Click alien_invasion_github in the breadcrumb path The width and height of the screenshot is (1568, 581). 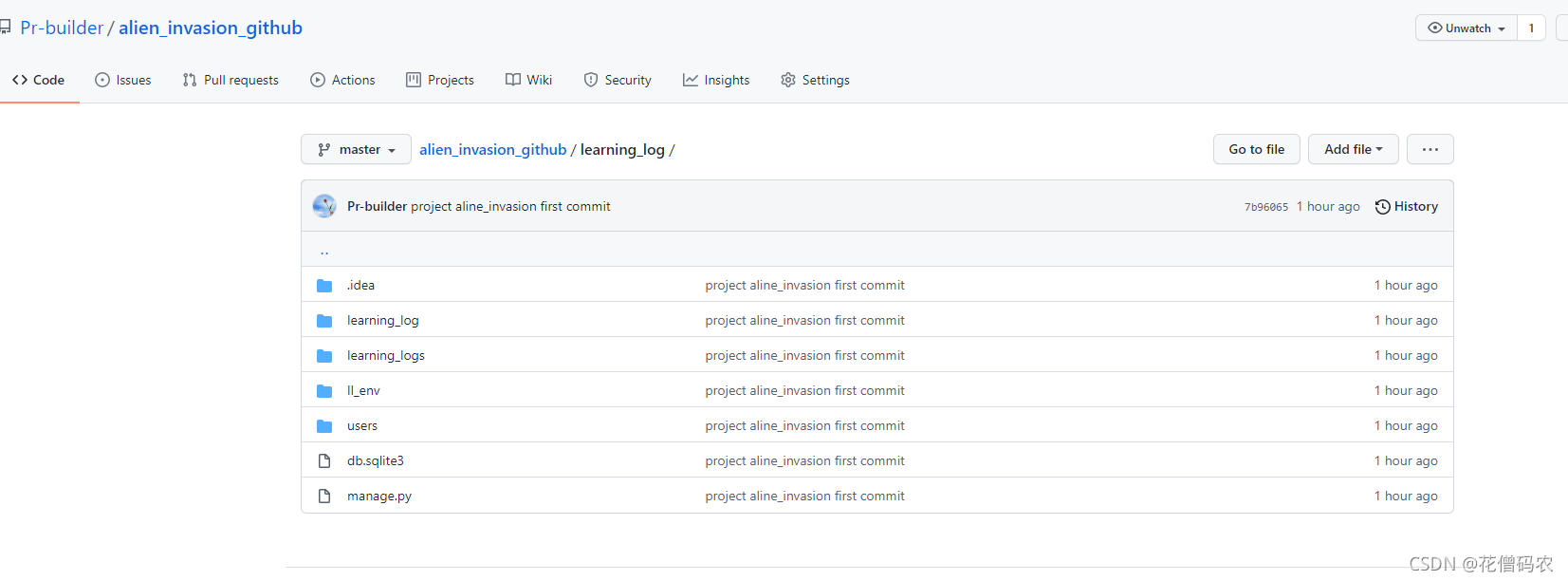[493, 149]
